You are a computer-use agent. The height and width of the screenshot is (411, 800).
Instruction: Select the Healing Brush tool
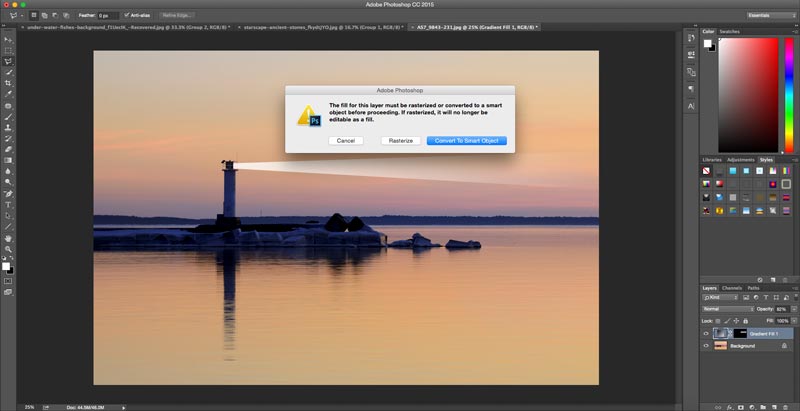(x=8, y=106)
